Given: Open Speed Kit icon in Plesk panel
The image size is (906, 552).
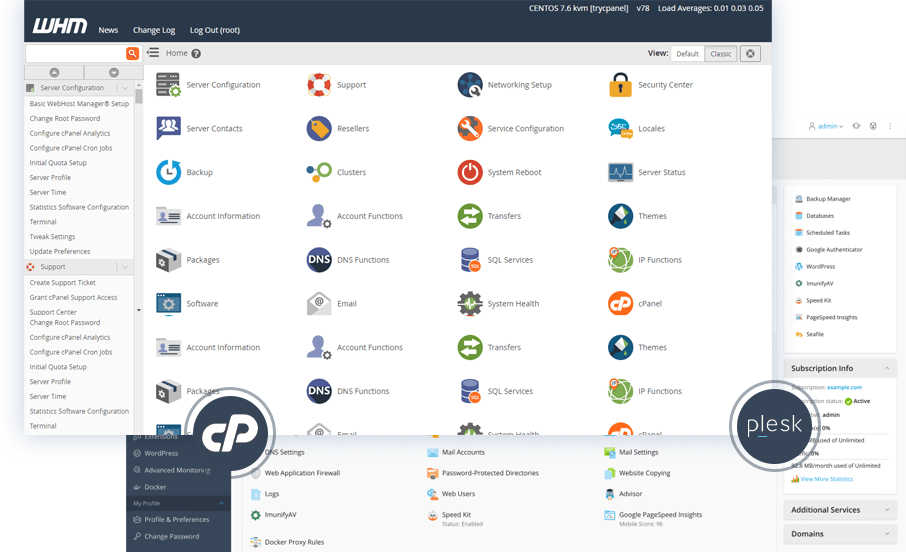Looking at the screenshot, I should coord(432,516).
